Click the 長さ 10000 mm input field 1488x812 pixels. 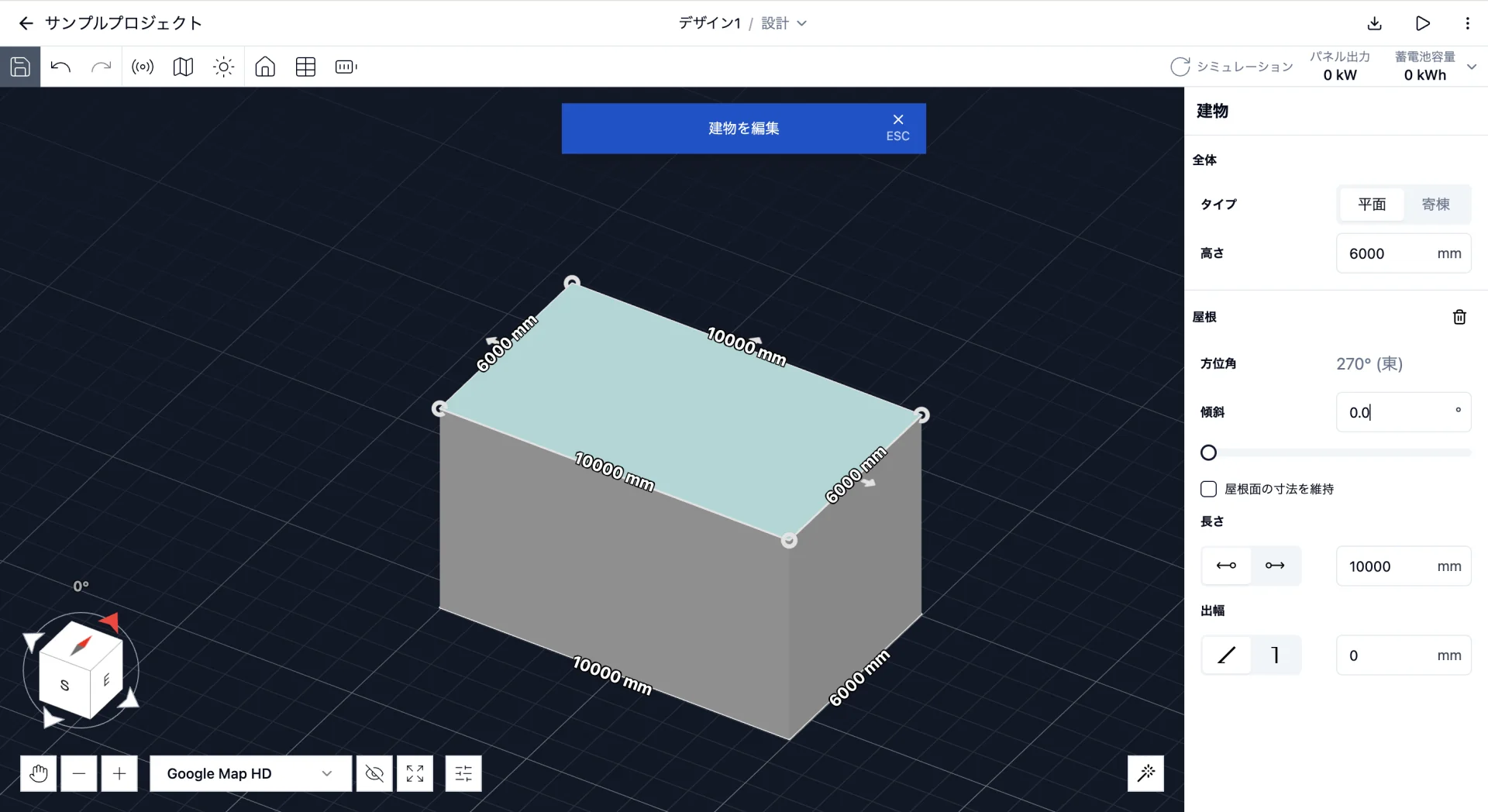1404,566
